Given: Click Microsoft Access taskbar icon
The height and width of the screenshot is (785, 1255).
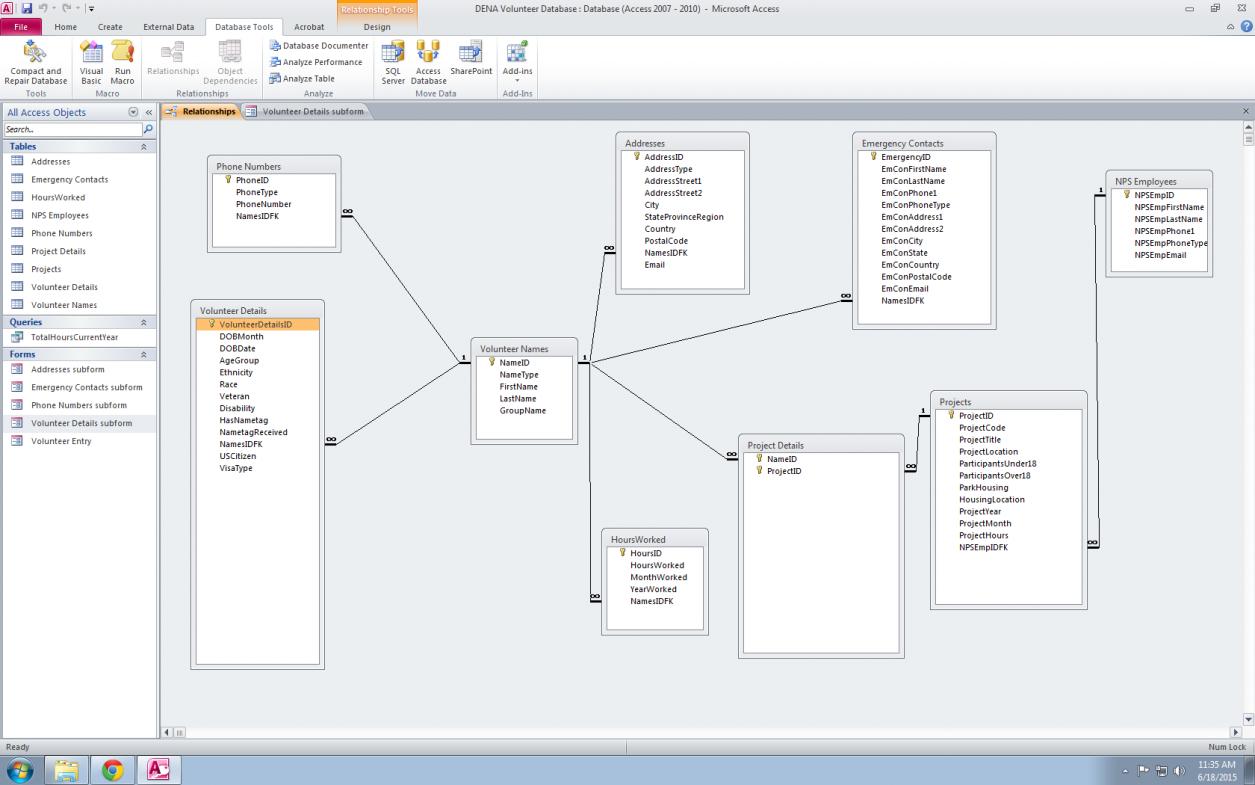Looking at the screenshot, I should click(x=160, y=770).
